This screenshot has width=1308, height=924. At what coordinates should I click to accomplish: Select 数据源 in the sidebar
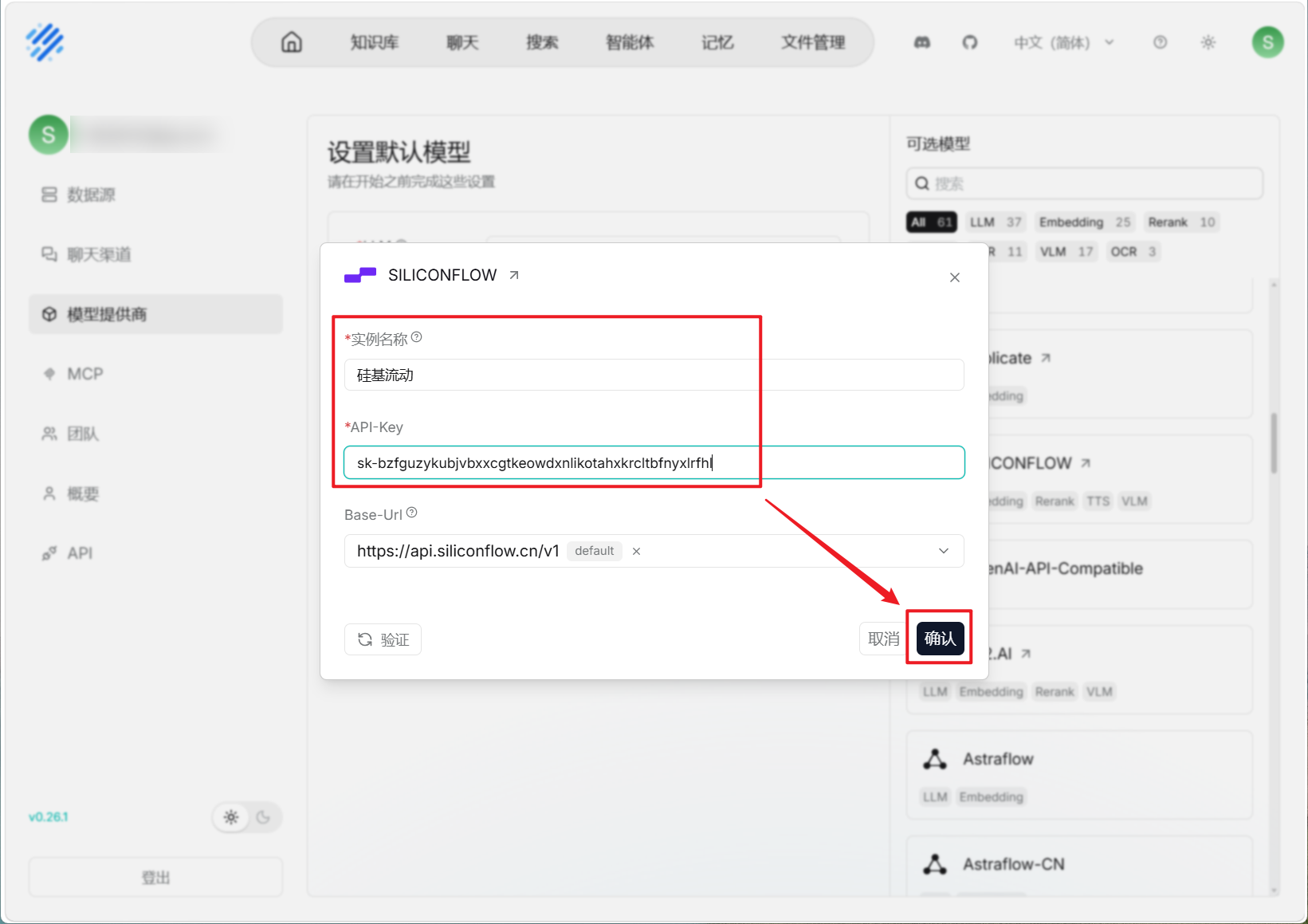click(x=156, y=195)
